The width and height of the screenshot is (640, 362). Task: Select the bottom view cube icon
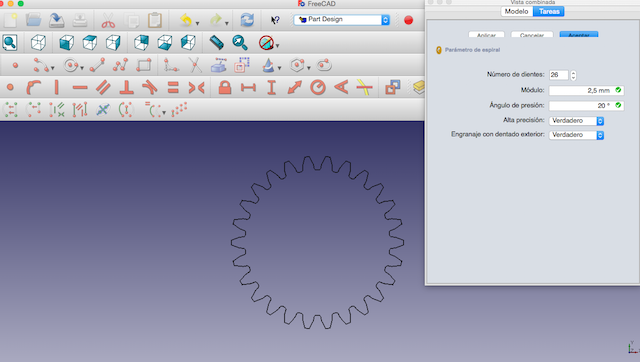(164, 42)
